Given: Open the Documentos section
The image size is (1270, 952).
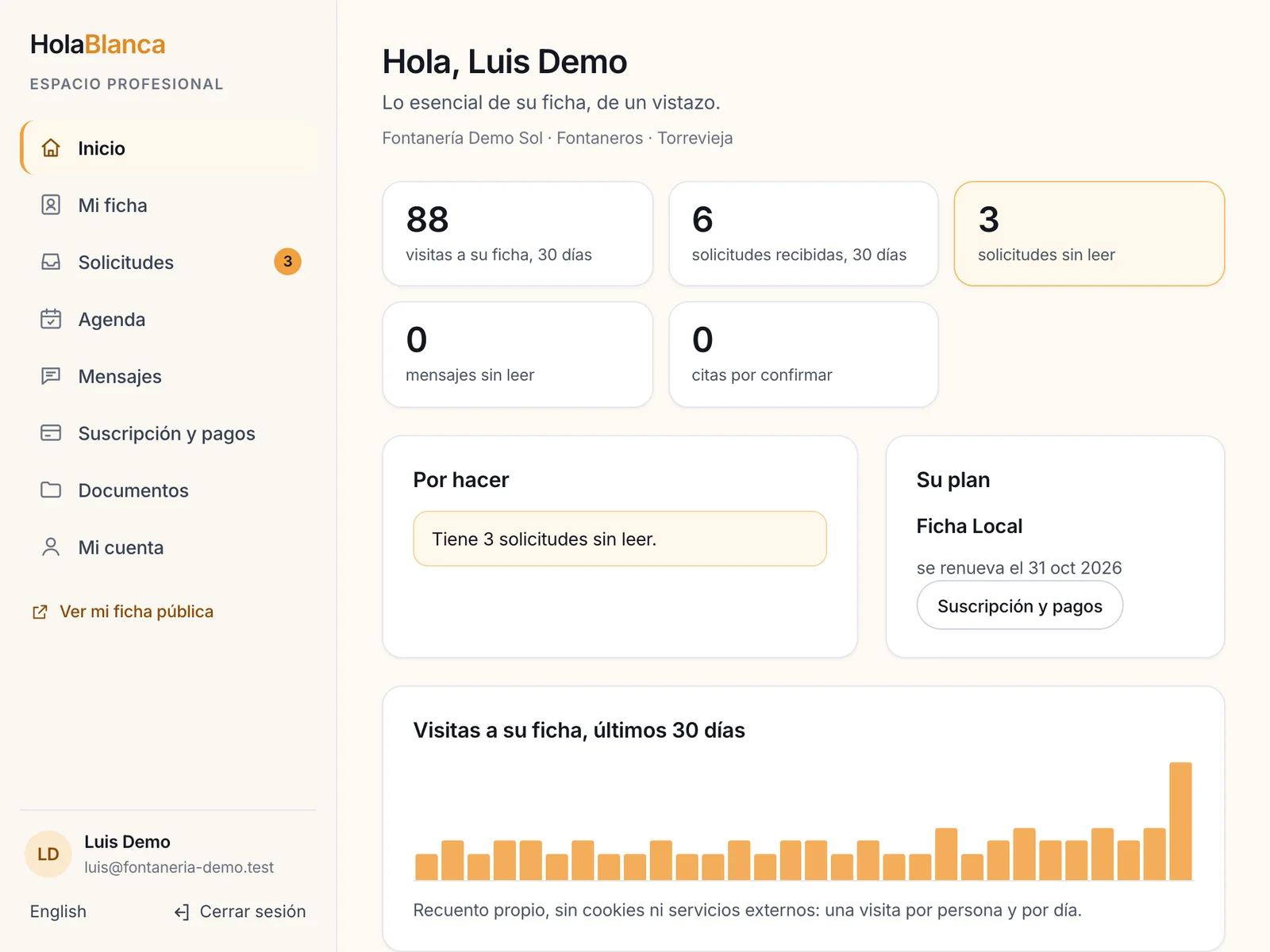Looking at the screenshot, I should [x=168, y=491].
